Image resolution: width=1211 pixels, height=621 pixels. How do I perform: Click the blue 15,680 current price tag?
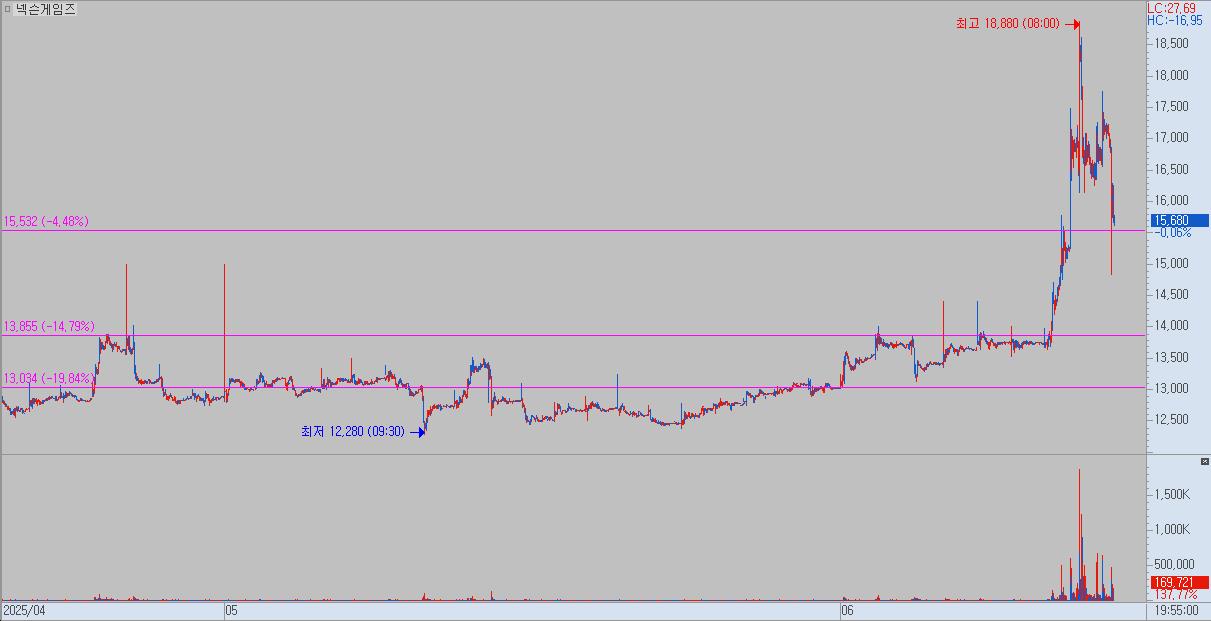click(1178, 220)
